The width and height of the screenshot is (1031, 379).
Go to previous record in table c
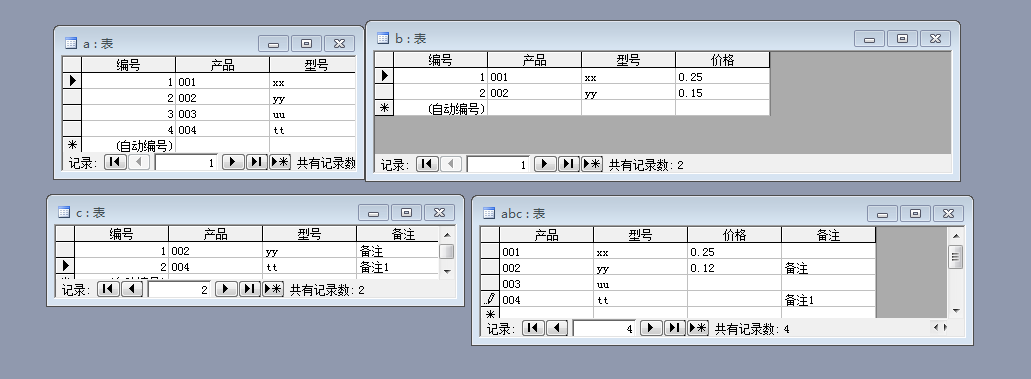pos(132,289)
